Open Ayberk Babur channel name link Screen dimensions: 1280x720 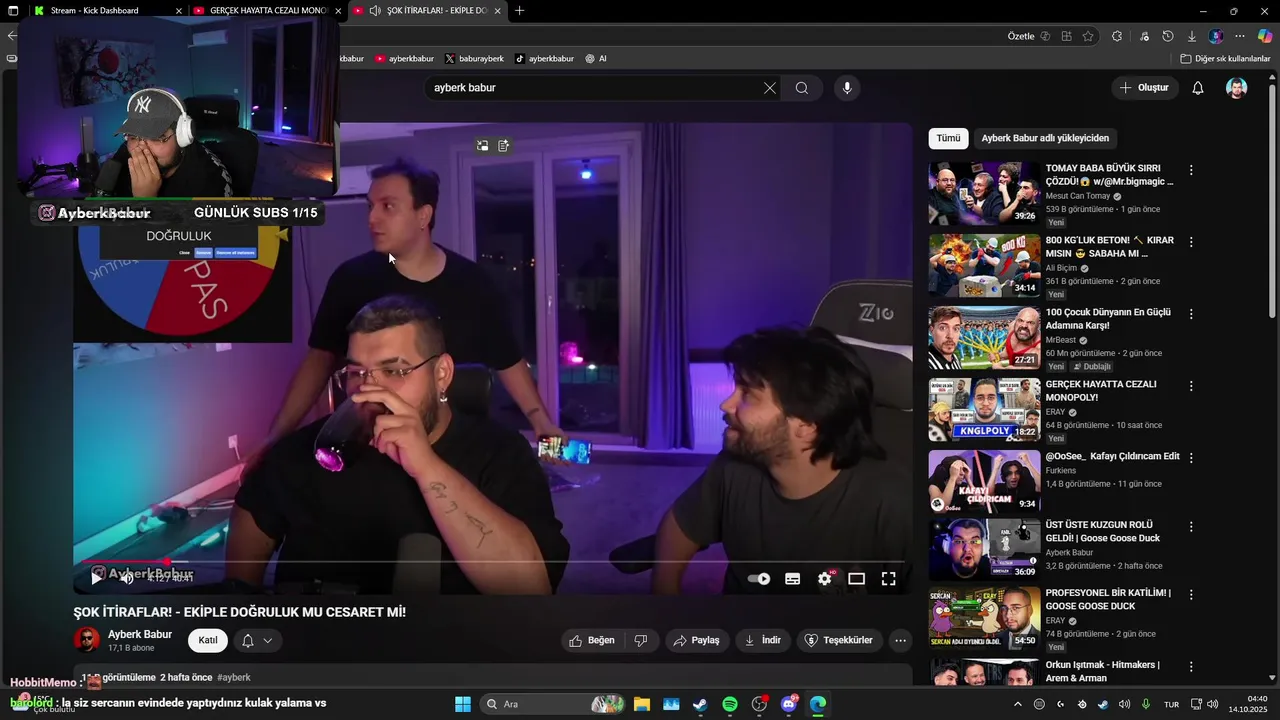[140, 634]
